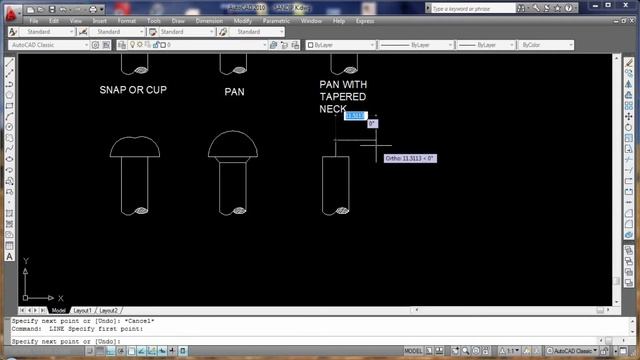The height and width of the screenshot is (360, 640).
Task: Select the Trim modify tool
Action: click(629, 160)
